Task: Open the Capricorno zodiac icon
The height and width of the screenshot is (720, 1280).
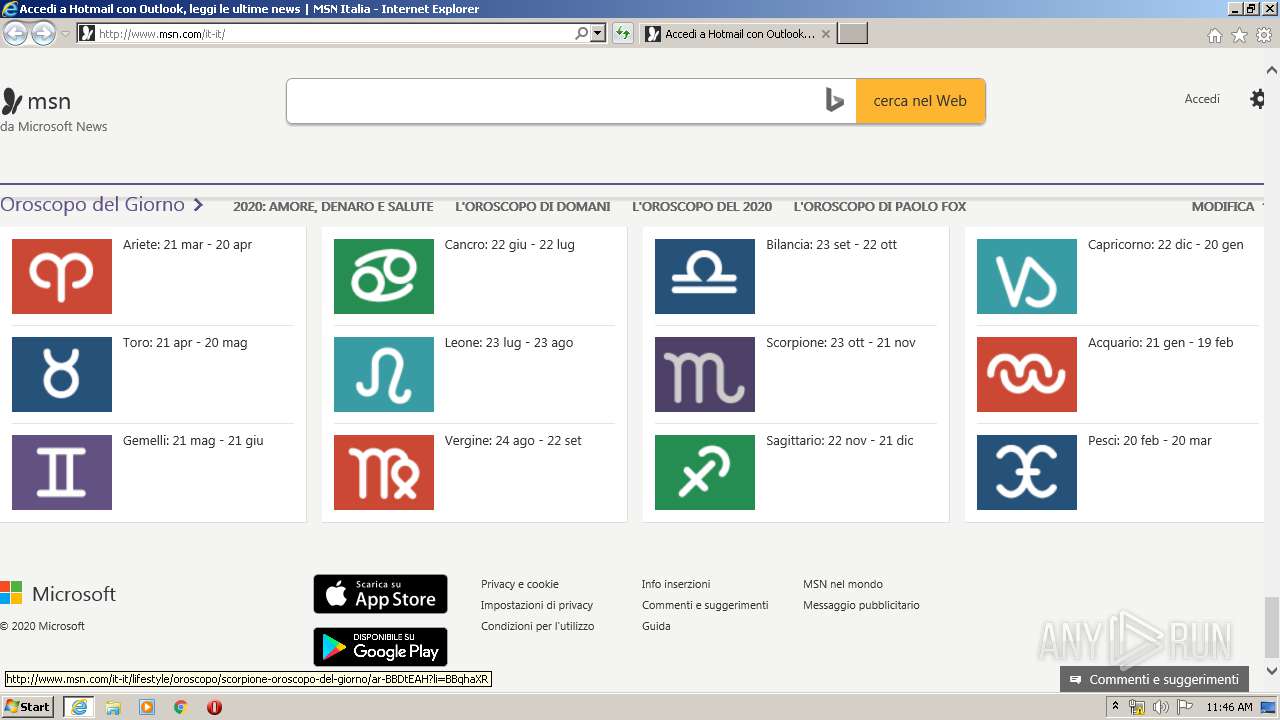Action: (x=1027, y=276)
